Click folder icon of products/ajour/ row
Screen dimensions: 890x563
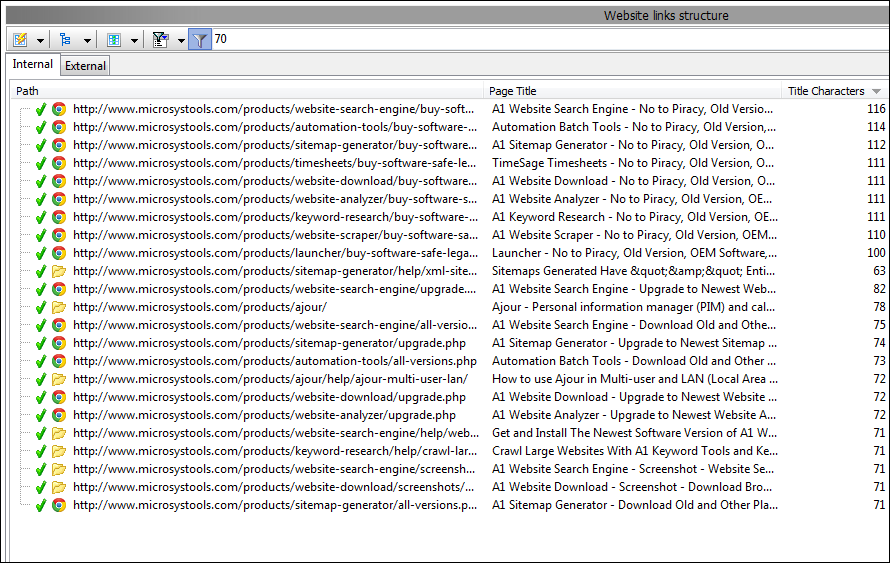59,307
